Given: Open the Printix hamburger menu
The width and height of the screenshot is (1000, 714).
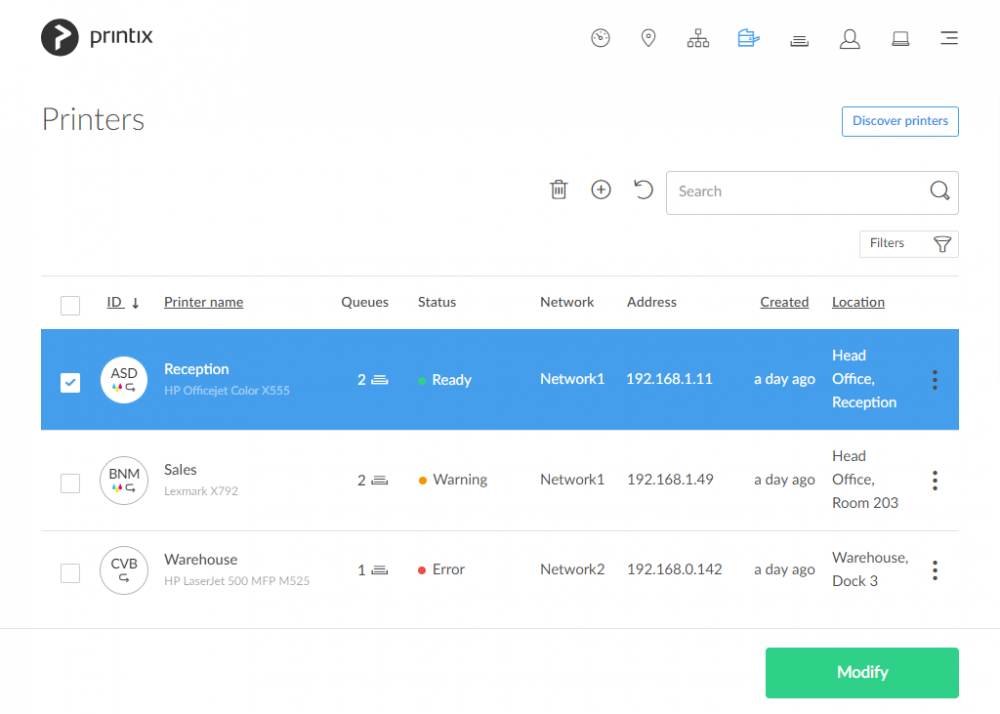Looking at the screenshot, I should [948, 37].
